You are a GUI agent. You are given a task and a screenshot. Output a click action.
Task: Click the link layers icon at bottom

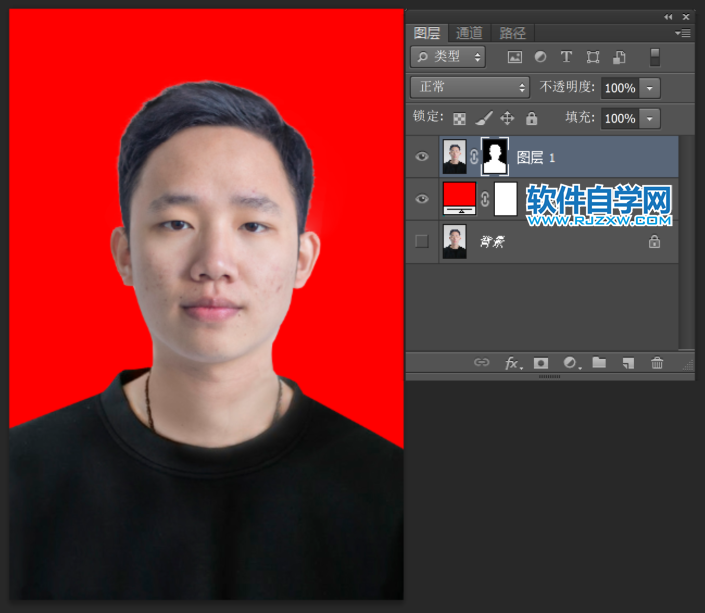point(481,362)
